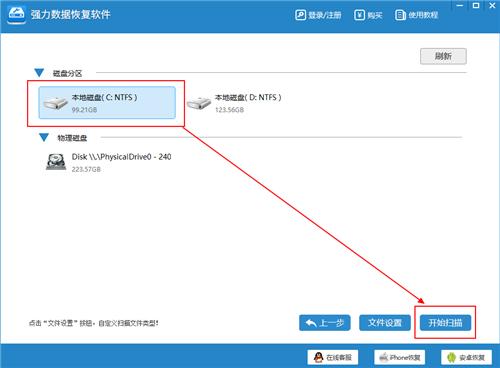Go back with 上一步 button

click(x=325, y=323)
